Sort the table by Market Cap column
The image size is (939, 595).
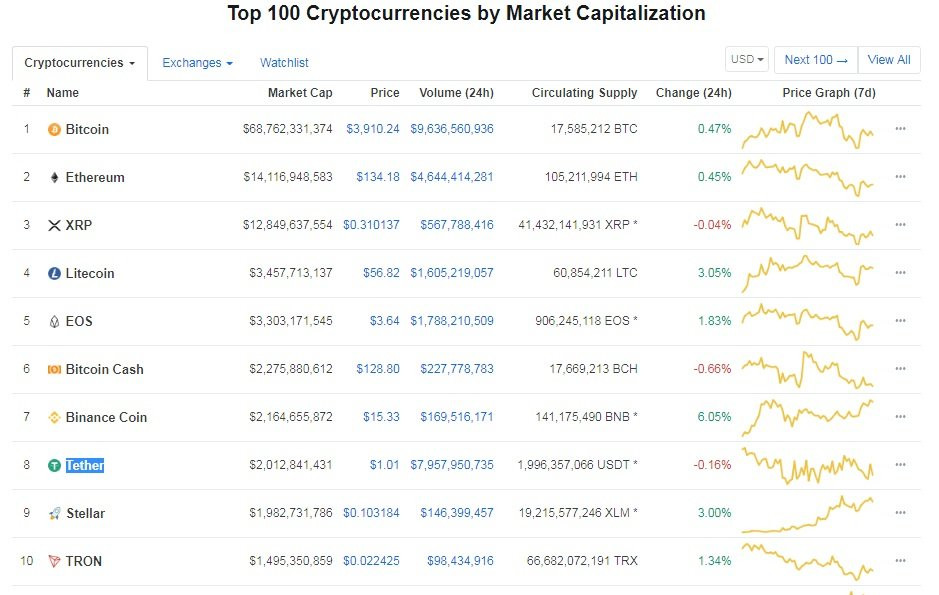coord(300,93)
